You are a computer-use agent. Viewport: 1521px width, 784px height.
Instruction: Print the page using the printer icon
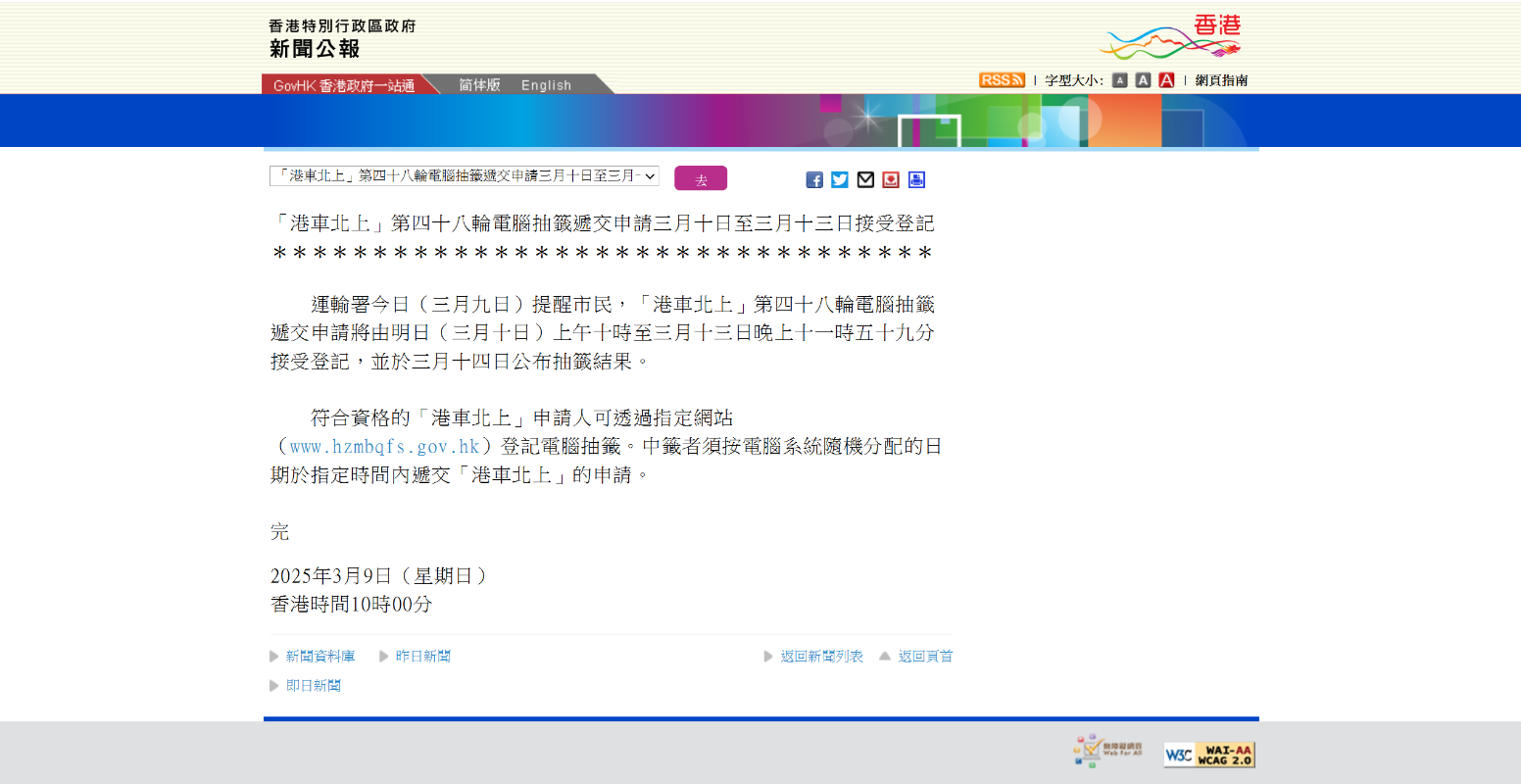pos(916,179)
